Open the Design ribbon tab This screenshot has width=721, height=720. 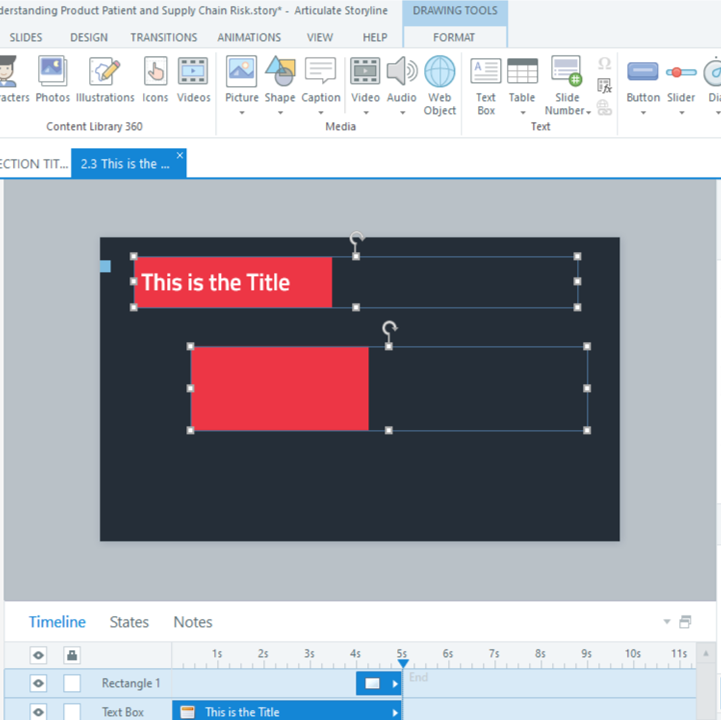[x=89, y=37]
